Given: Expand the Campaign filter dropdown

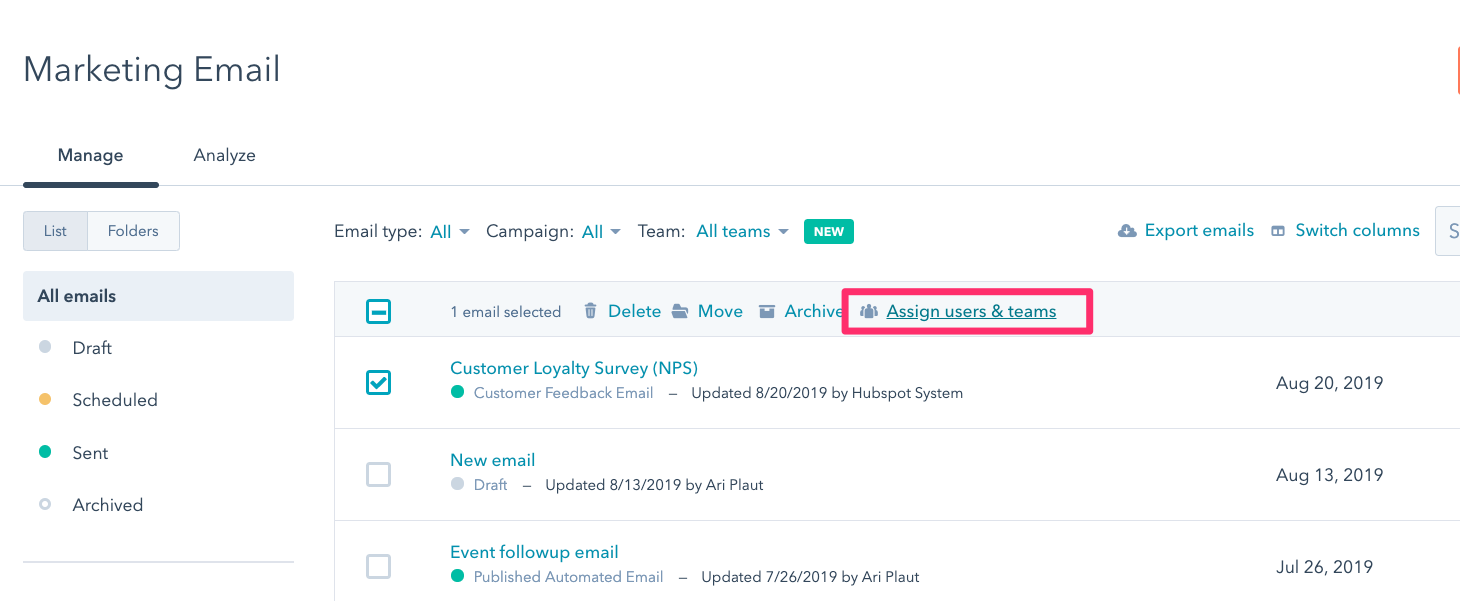Looking at the screenshot, I should [x=602, y=232].
